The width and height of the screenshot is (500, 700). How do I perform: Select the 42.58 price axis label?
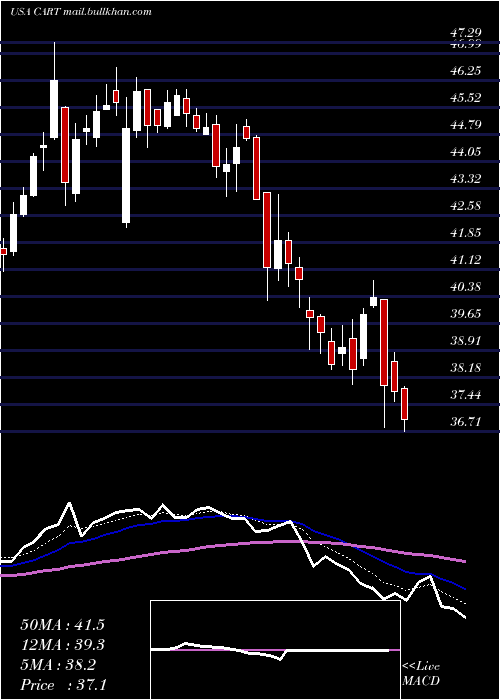click(x=465, y=206)
